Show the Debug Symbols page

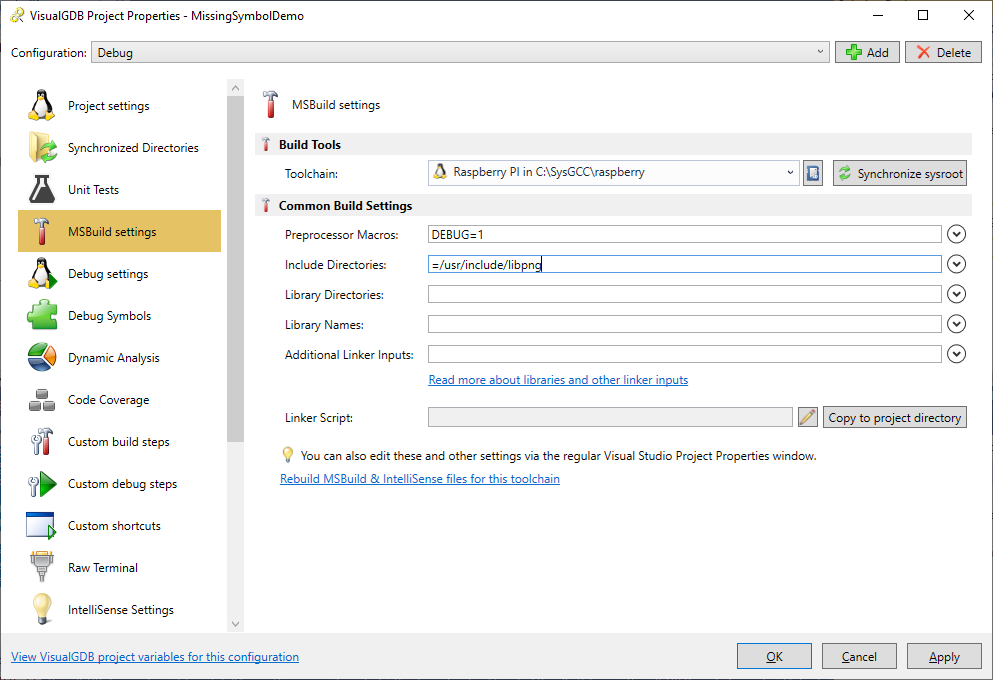[119, 315]
